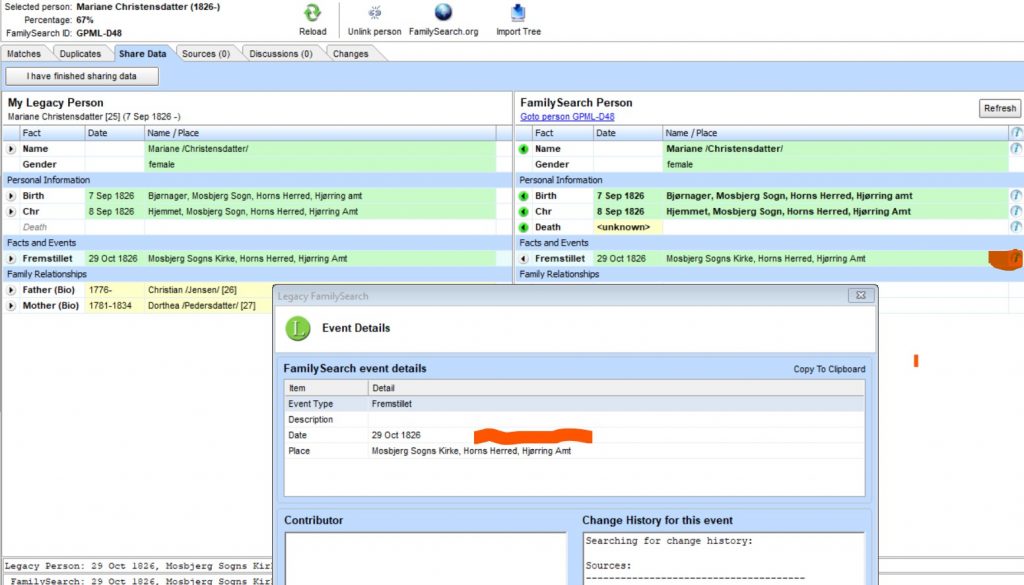Image resolution: width=1024 pixels, height=585 pixels.
Task: Click Legacy Fact column header
Action: click(x=52, y=133)
